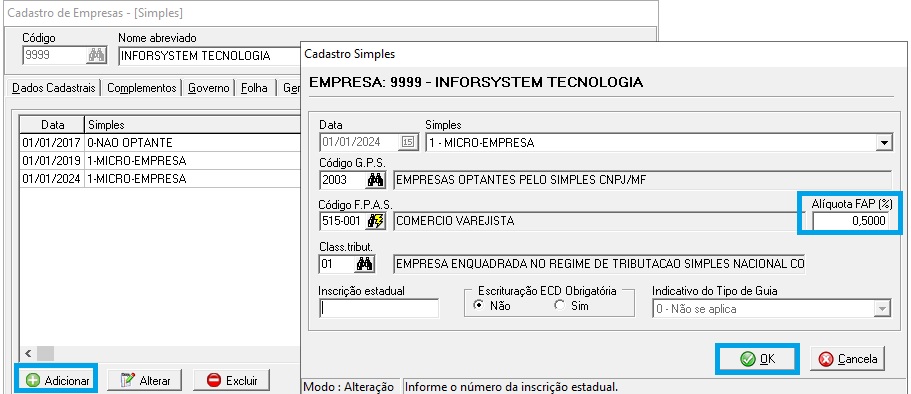Image resolution: width=911 pixels, height=394 pixels.
Task: Confirm with the OK button
Action: click(x=758, y=359)
